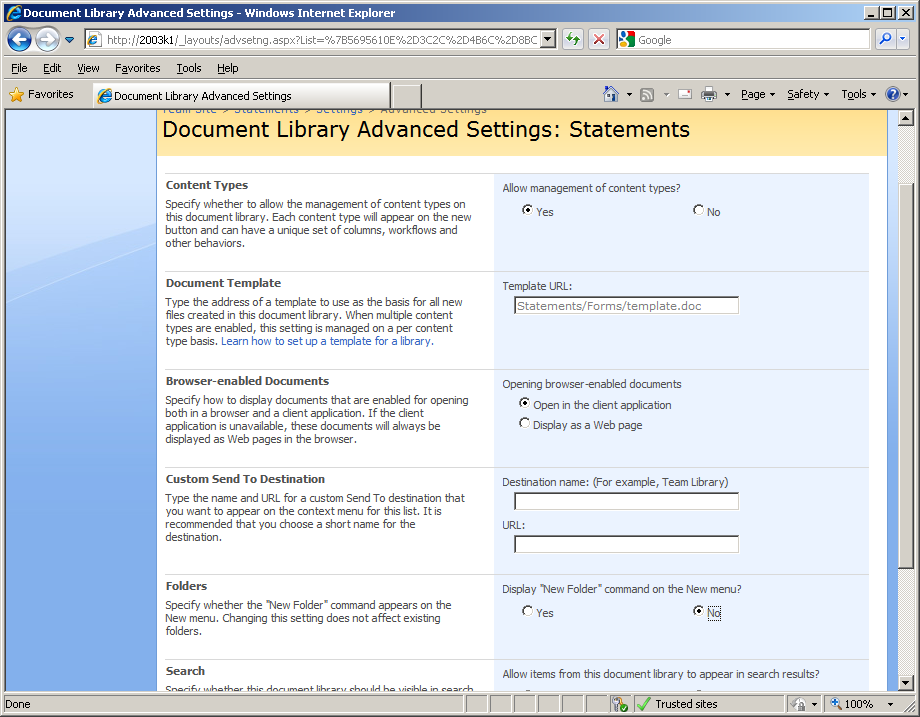Enable Yes for New Folder command display
Viewport: 920px width, 717px height.
(x=527, y=611)
